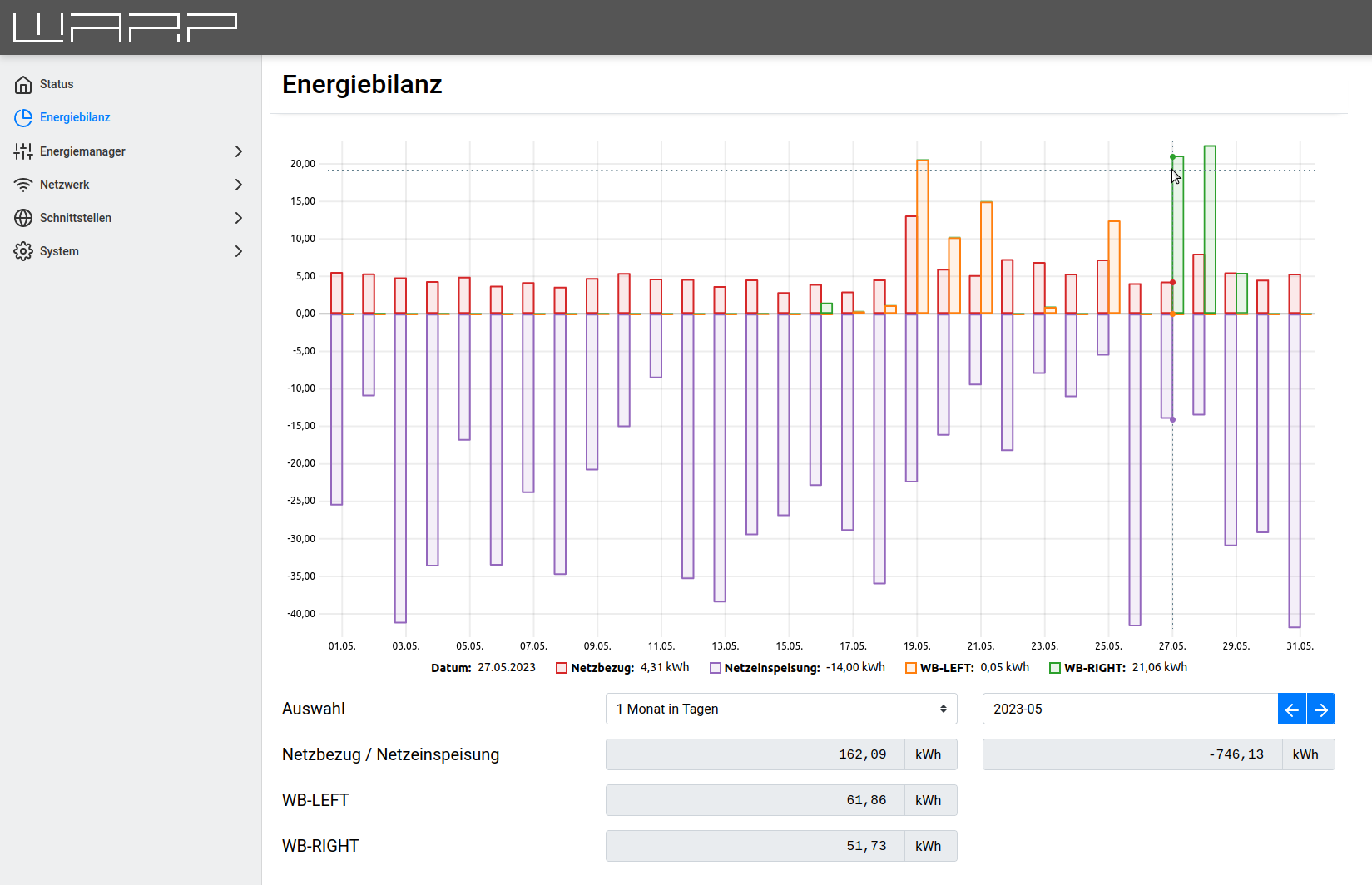
Task: Go to next month with right arrow
Action: (1320, 709)
